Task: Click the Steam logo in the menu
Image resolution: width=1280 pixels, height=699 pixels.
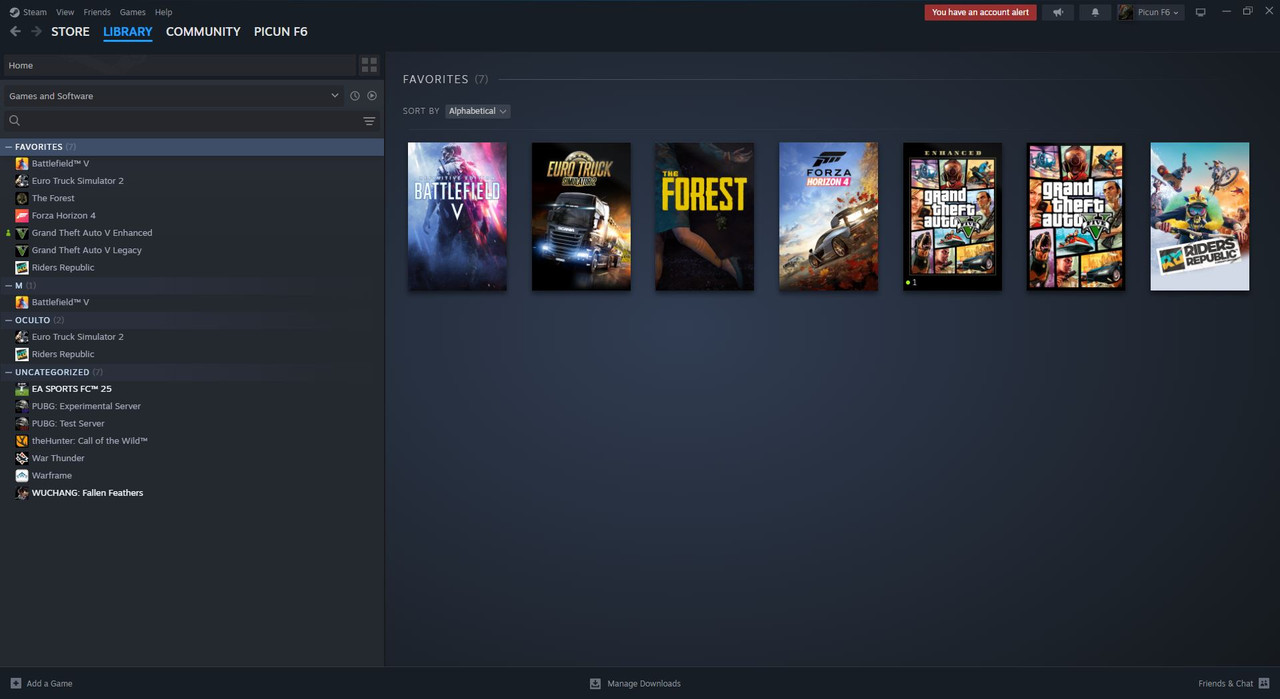Action: [14, 12]
